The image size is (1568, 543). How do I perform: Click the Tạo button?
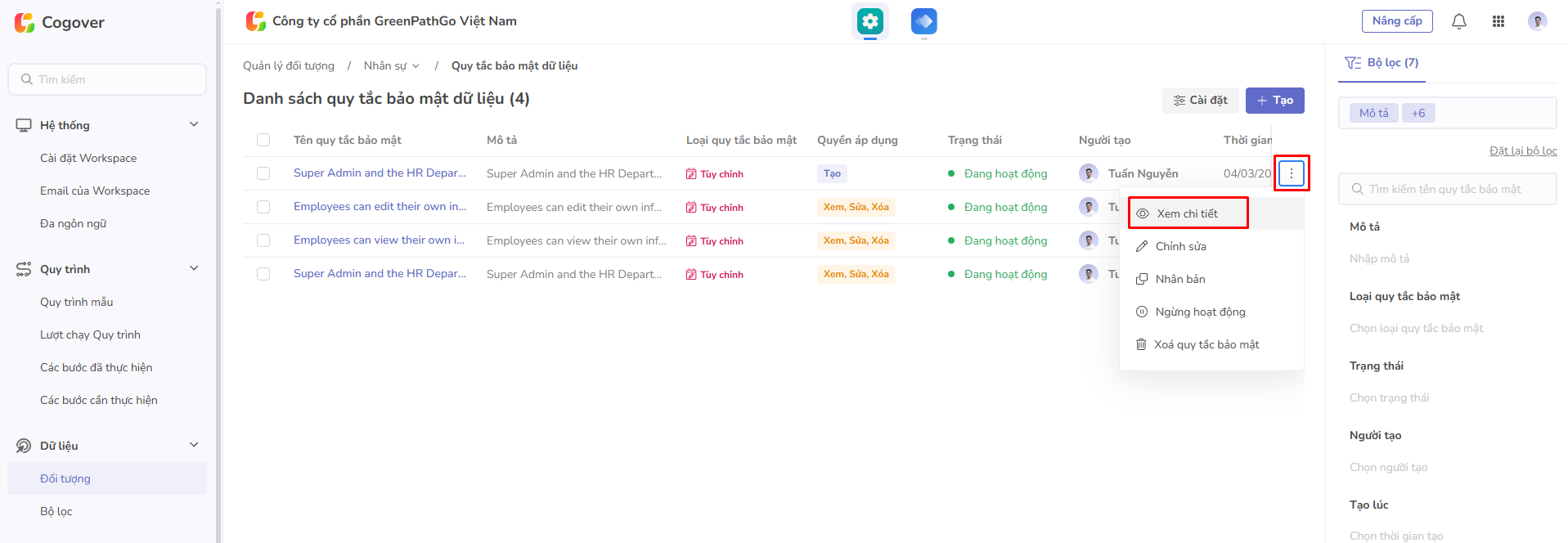1274,101
